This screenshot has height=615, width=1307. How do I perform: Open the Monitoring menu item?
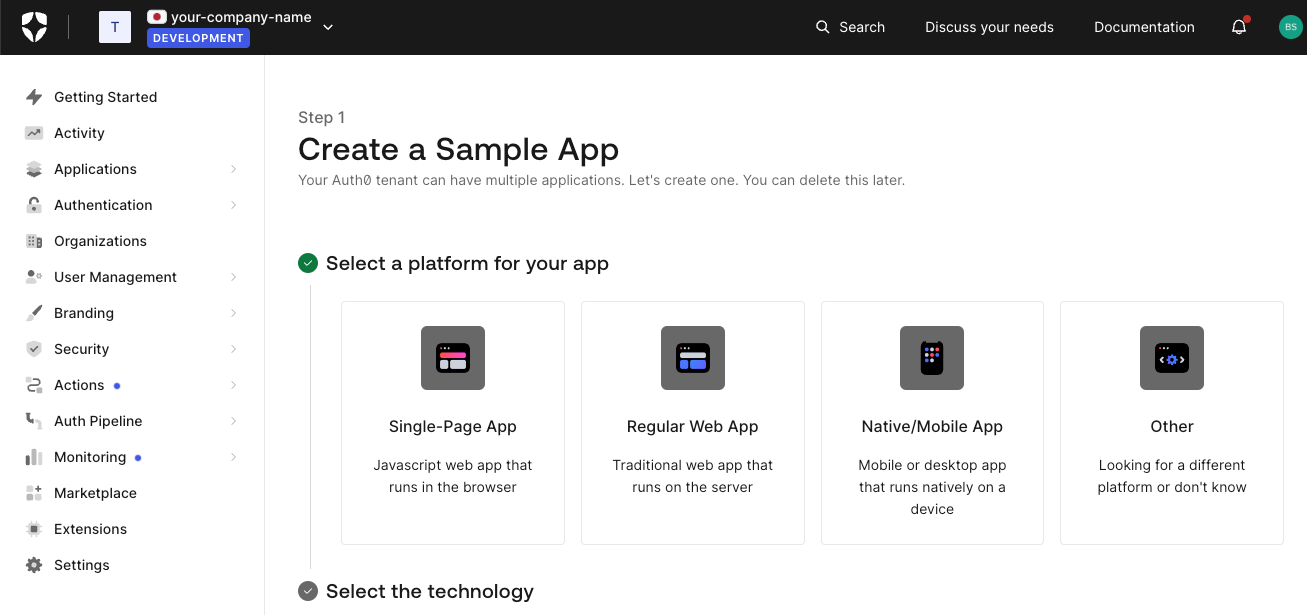(x=90, y=457)
